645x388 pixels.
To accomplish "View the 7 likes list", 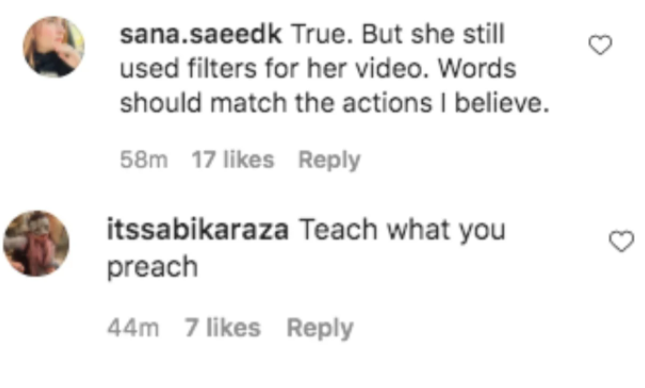I will tap(223, 328).
